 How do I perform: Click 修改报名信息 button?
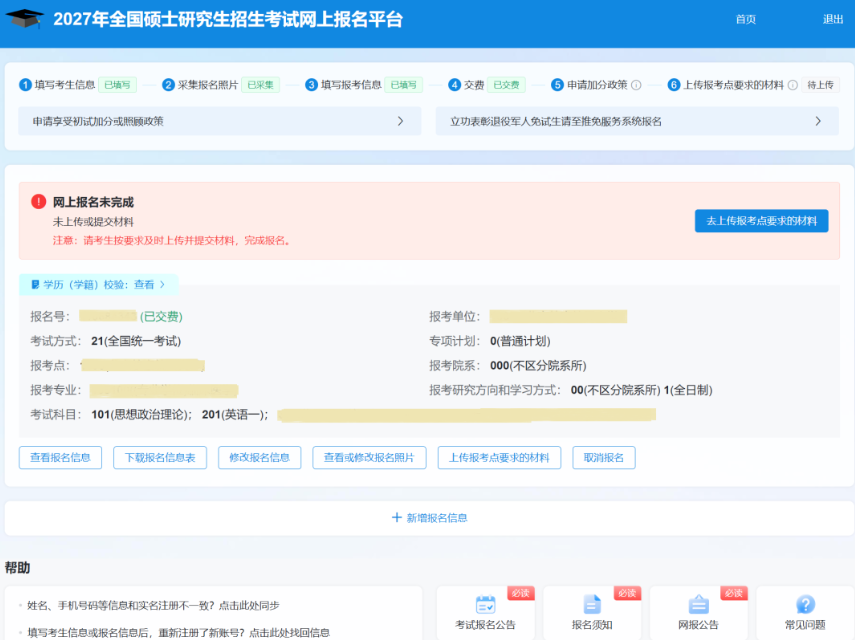pyautogui.click(x=260, y=457)
